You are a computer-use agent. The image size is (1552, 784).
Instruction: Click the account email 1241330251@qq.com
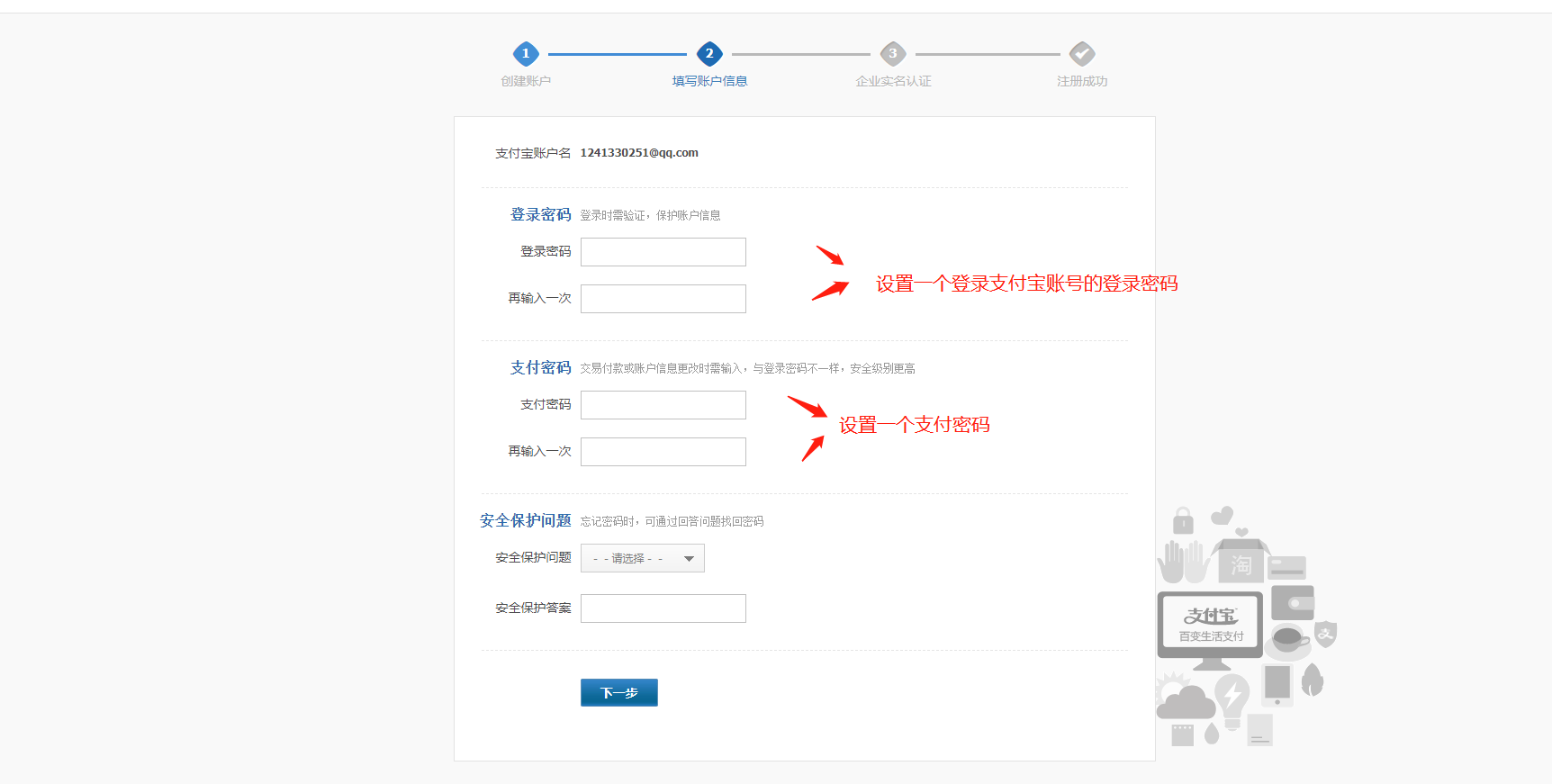coord(639,153)
